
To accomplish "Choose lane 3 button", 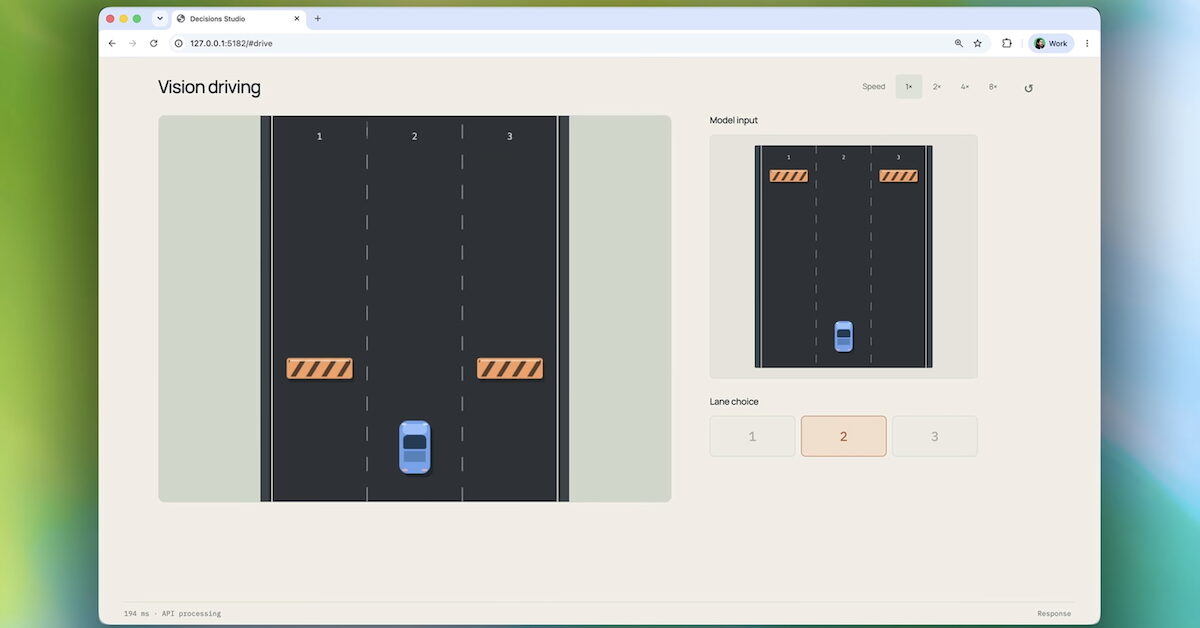I will (x=935, y=436).
